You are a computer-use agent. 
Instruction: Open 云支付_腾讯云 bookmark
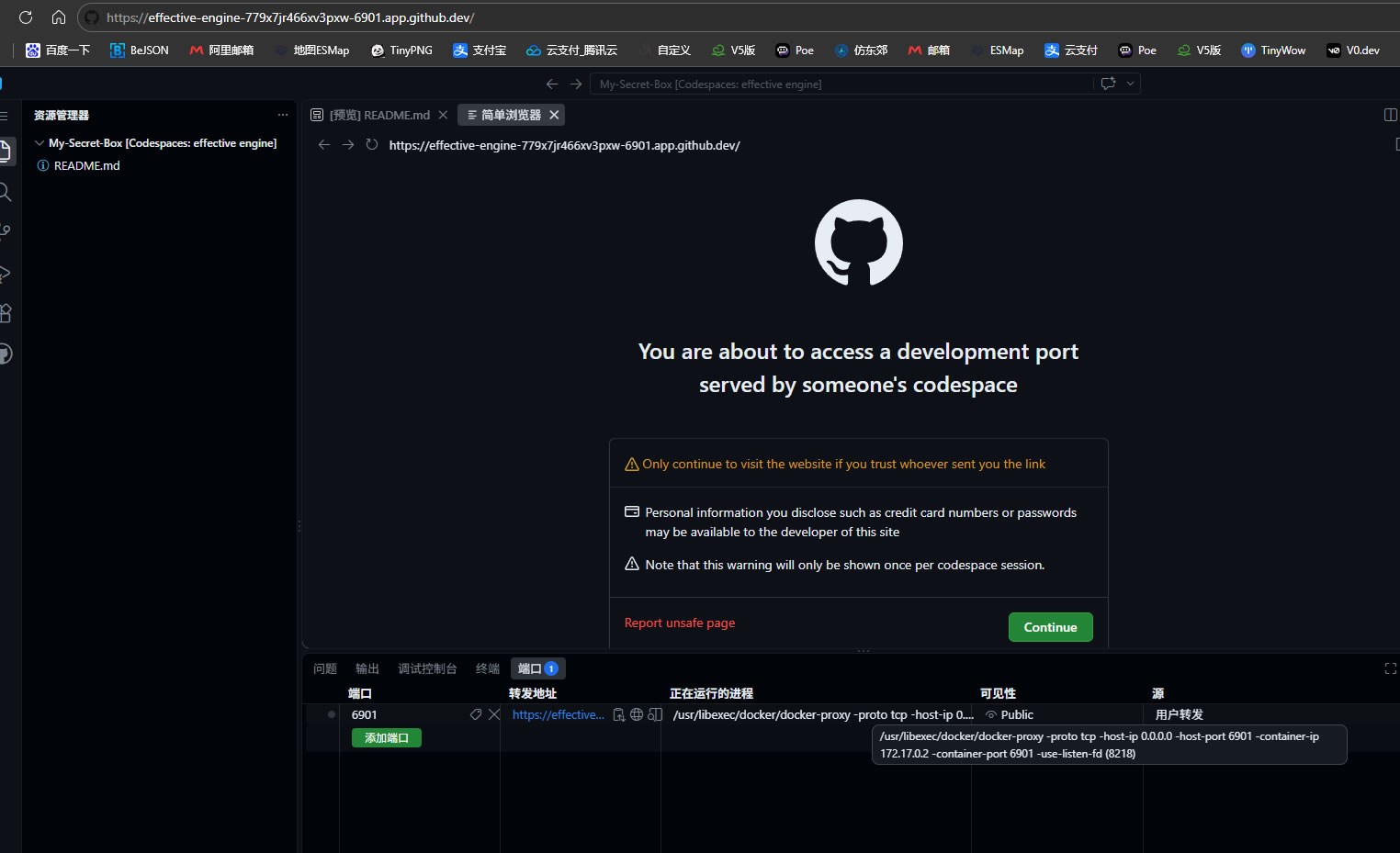pos(571,51)
